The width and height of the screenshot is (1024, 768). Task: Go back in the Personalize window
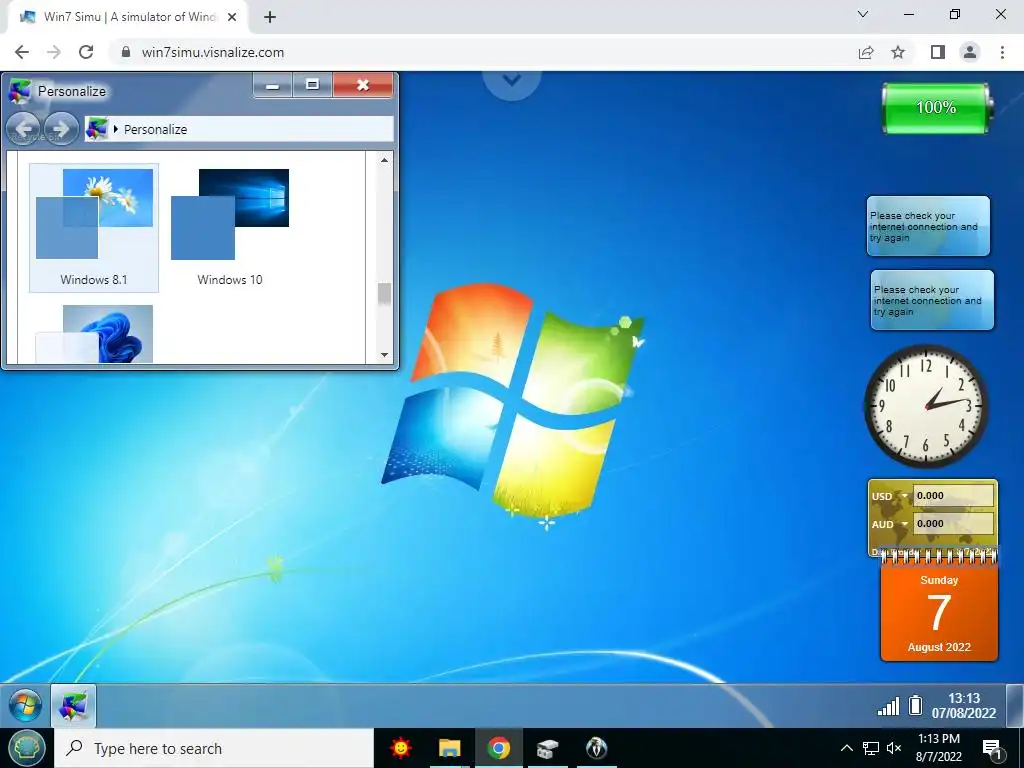[24, 129]
